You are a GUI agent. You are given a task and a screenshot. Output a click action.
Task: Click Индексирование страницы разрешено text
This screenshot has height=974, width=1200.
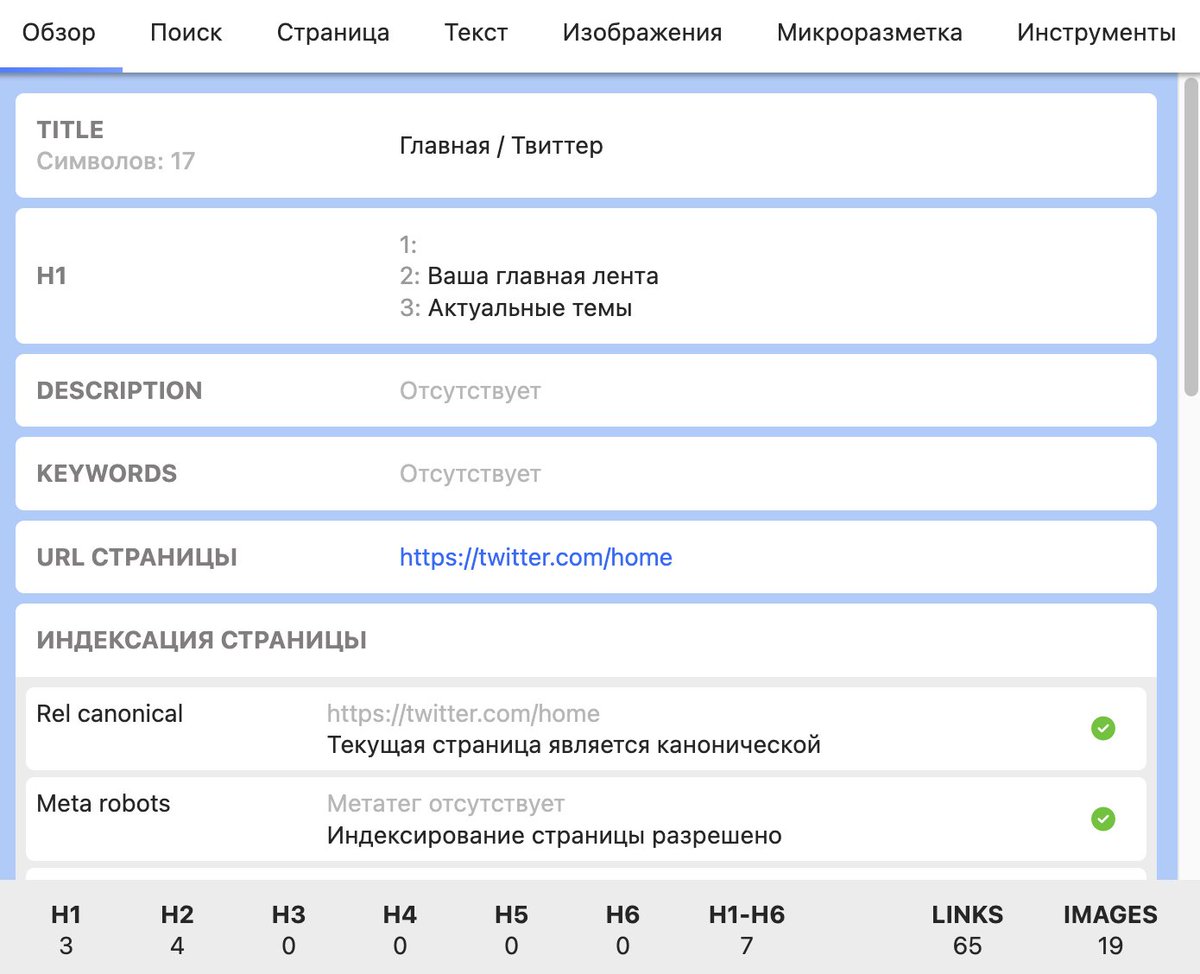(555, 835)
